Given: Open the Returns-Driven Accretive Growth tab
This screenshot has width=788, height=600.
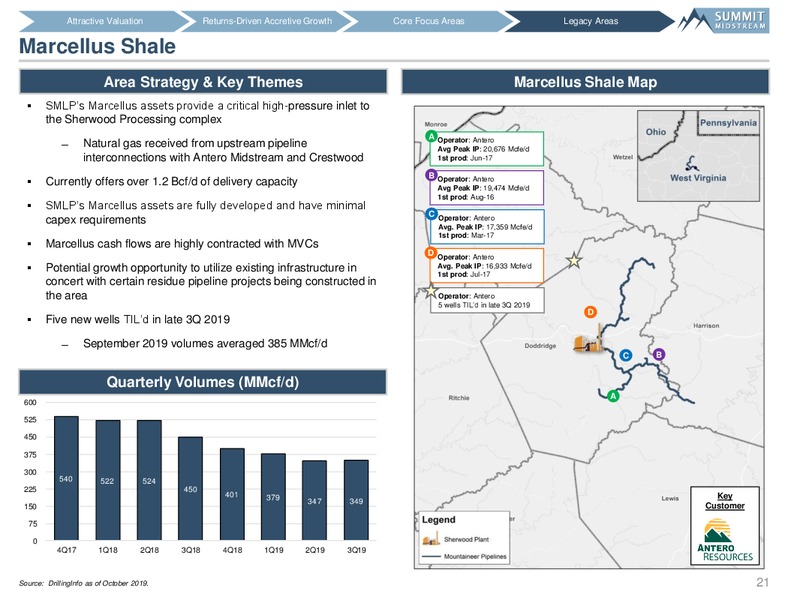Looking at the screenshot, I should [267, 21].
